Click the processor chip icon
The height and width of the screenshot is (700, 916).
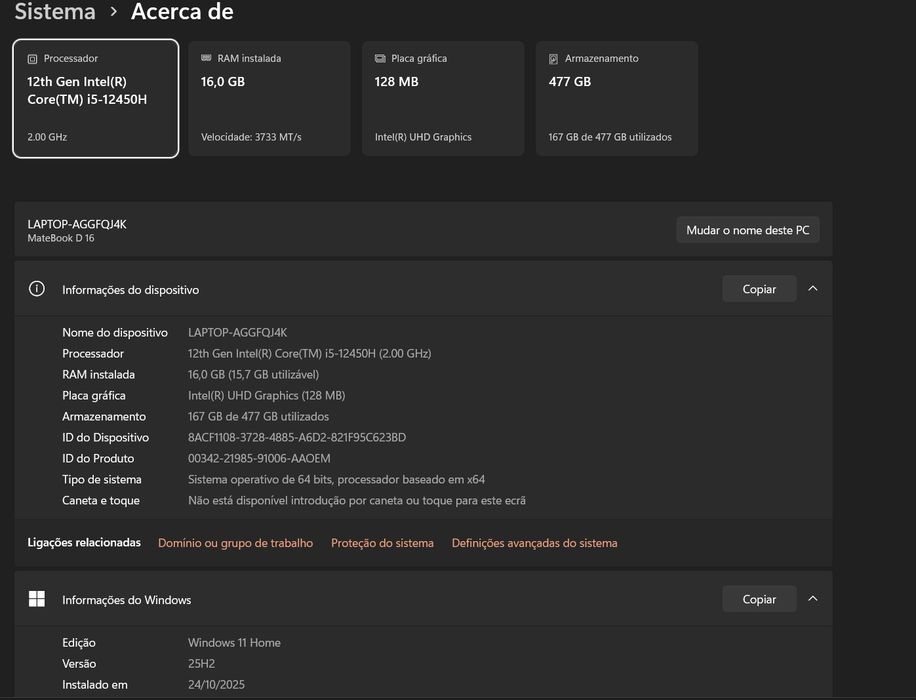33,58
